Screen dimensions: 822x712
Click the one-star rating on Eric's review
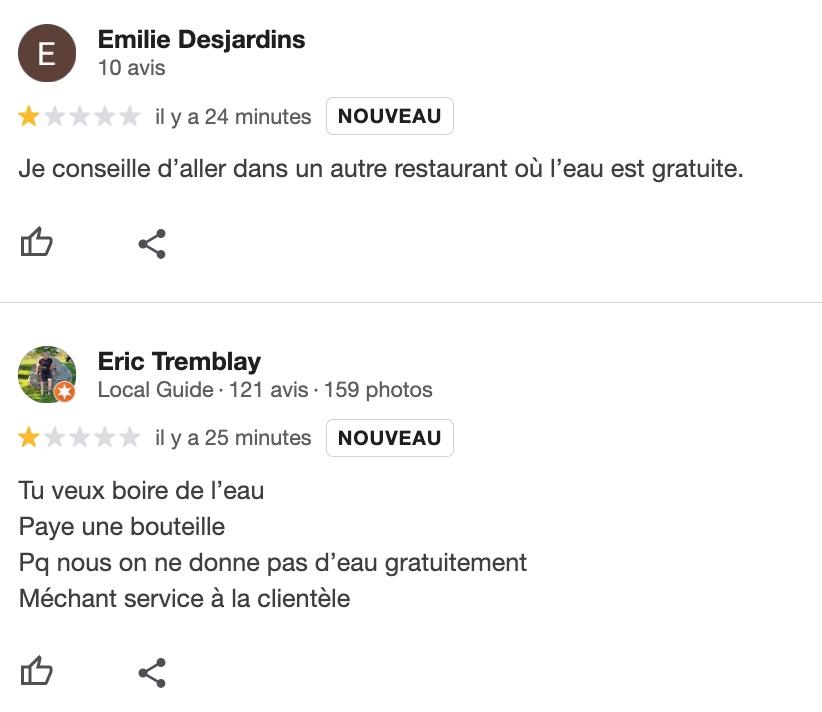point(79,437)
